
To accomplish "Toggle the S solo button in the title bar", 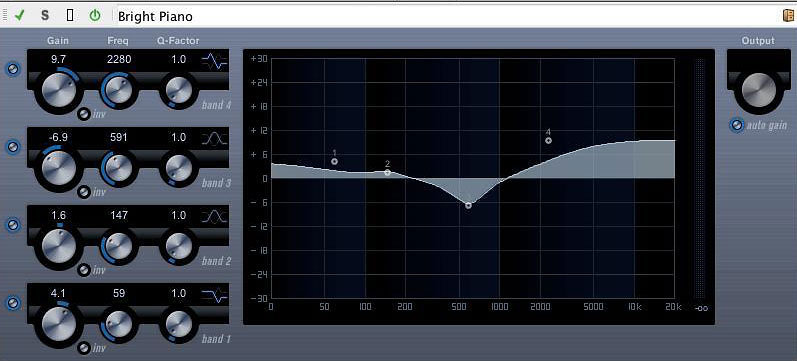I will tap(45, 16).
